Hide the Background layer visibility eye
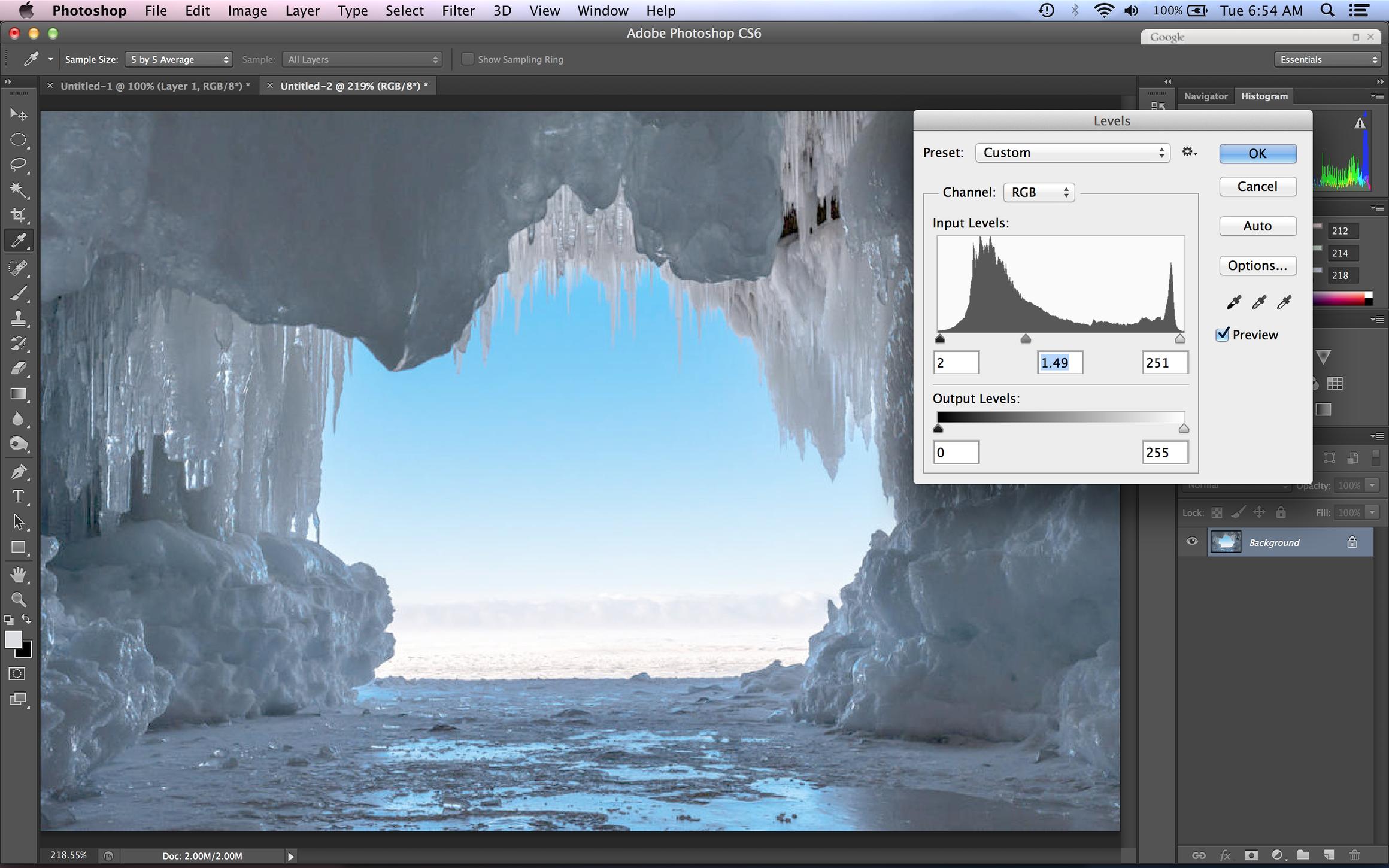1389x868 pixels. (1191, 542)
